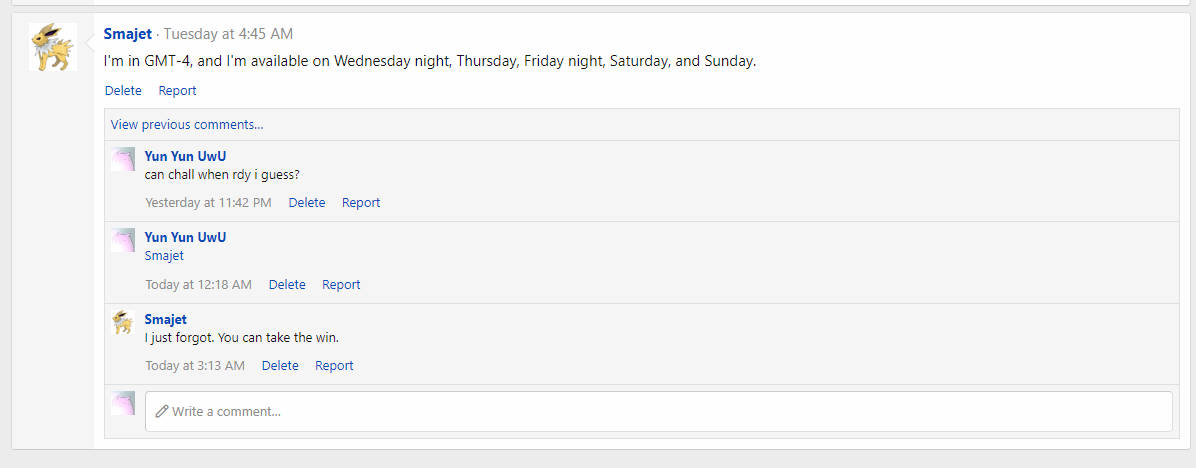The image size is (1196, 468).
Task: Delete Smajet's main profile post
Action: point(124,91)
